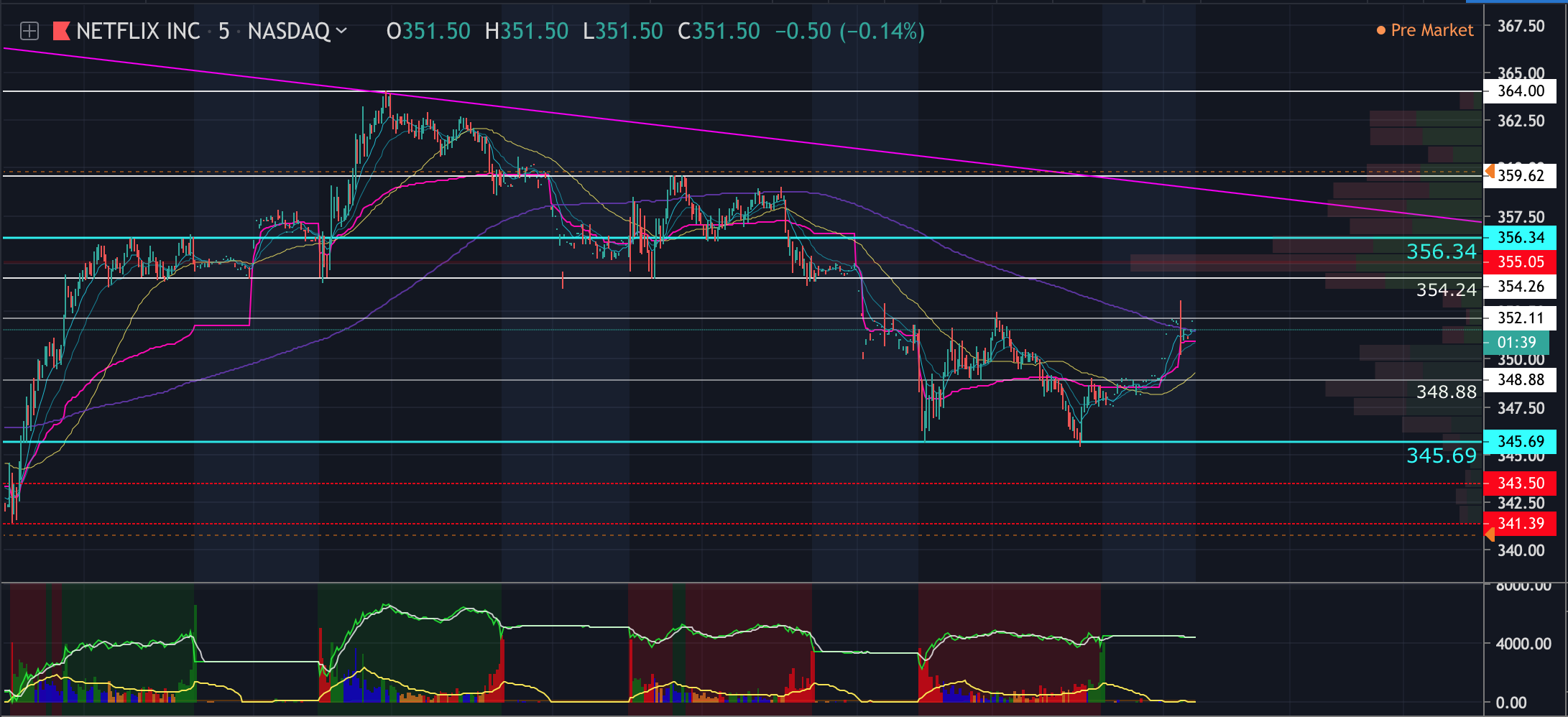Click the red 355.05 axis price tag
The height and width of the screenshot is (717, 1568).
(1520, 262)
